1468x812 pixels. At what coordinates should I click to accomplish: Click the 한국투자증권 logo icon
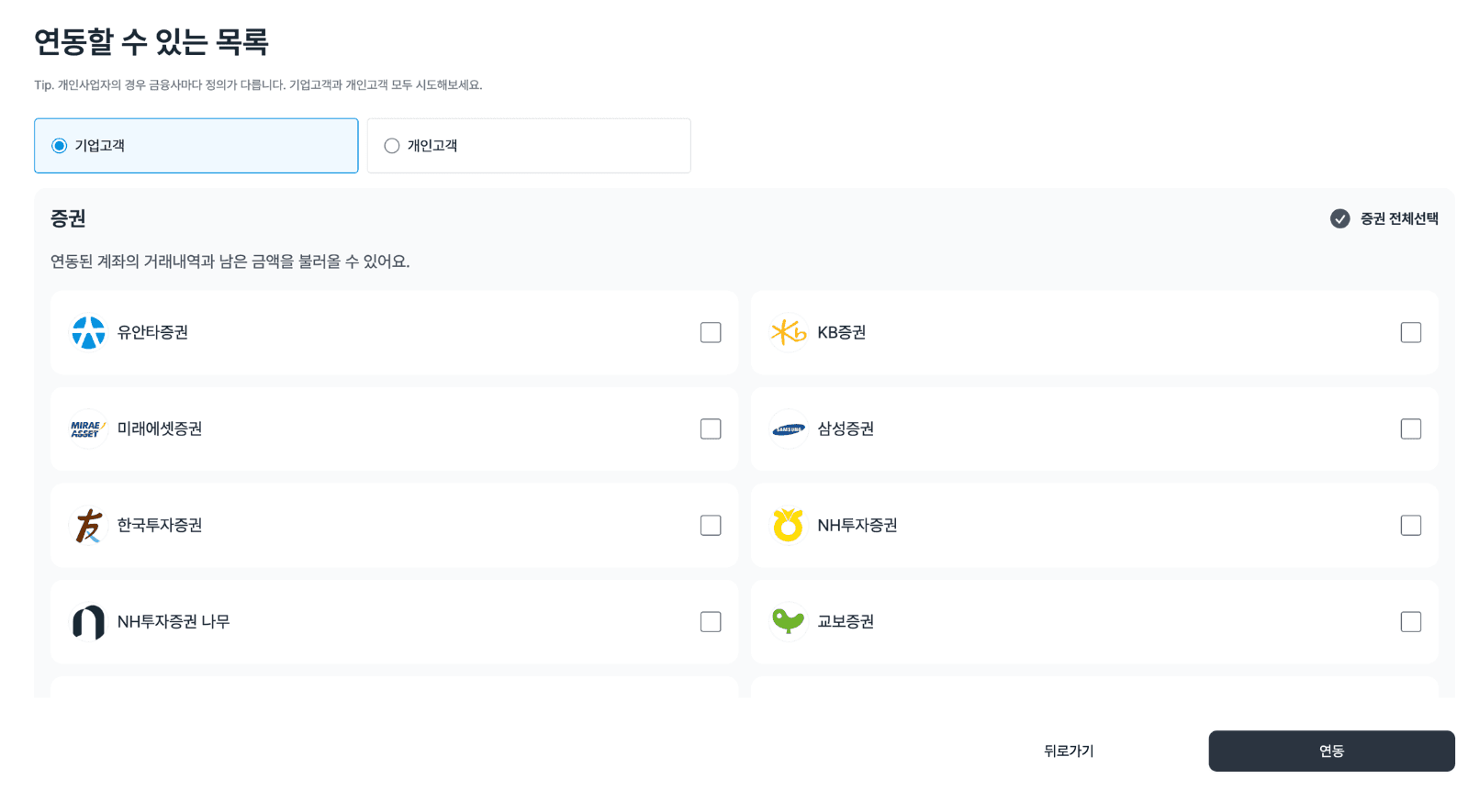[x=88, y=526]
